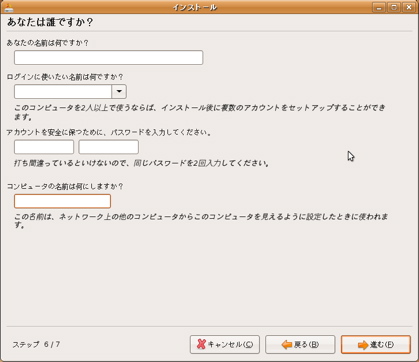Click the 'あなたの名前は何ですか？' label

tap(48, 43)
